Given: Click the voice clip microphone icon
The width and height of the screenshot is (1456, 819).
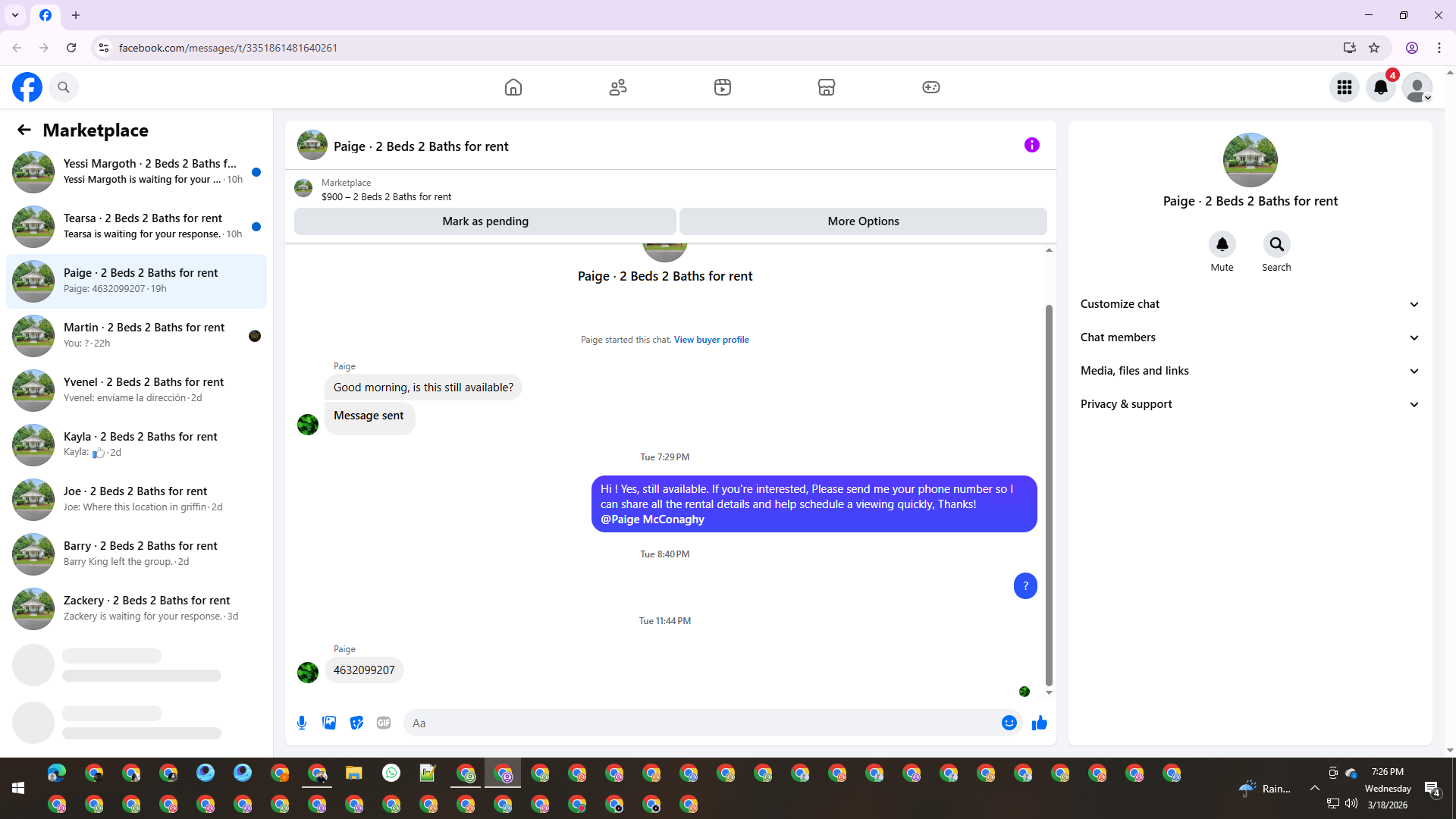Looking at the screenshot, I should point(302,723).
